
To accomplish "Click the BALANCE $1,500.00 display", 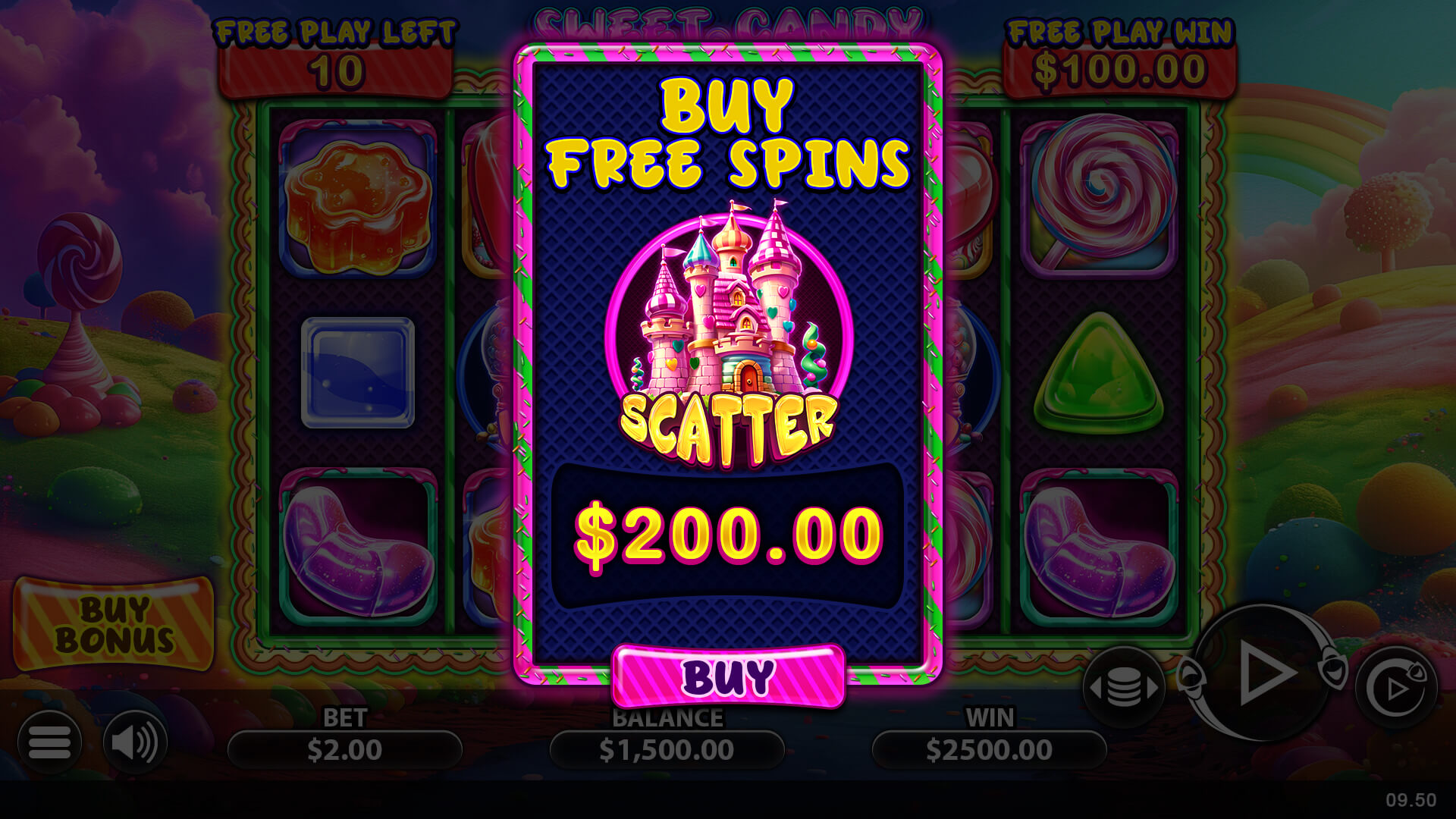I will [x=667, y=750].
